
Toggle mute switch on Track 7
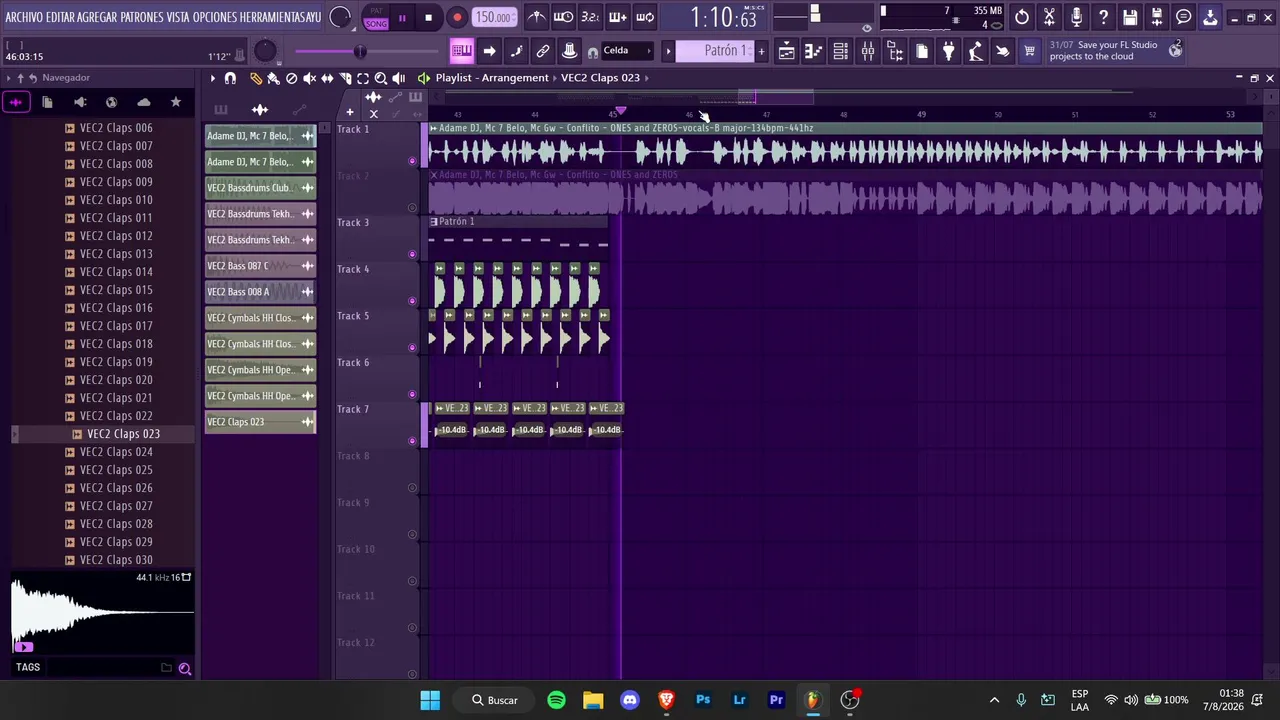[x=412, y=441]
